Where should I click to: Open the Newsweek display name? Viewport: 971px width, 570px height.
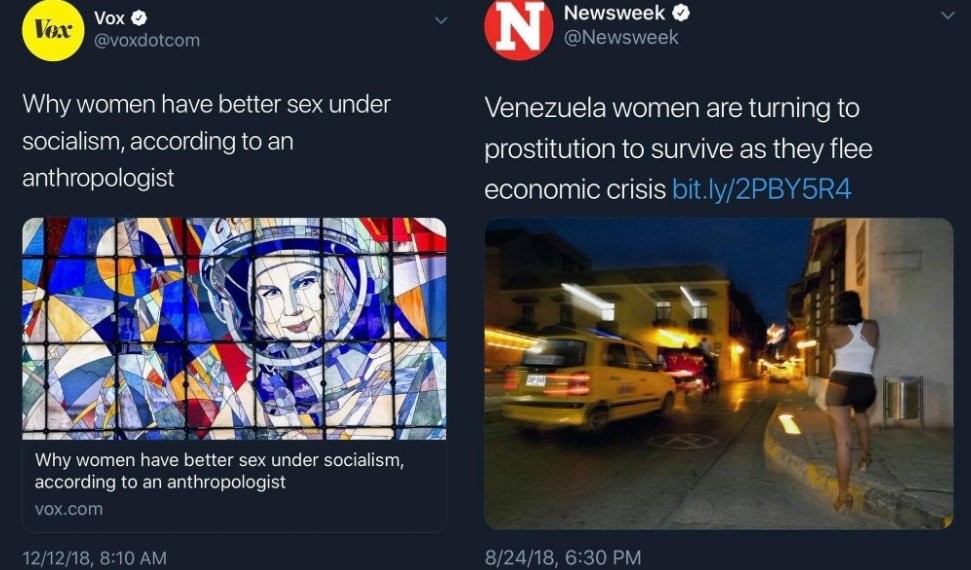(616, 14)
